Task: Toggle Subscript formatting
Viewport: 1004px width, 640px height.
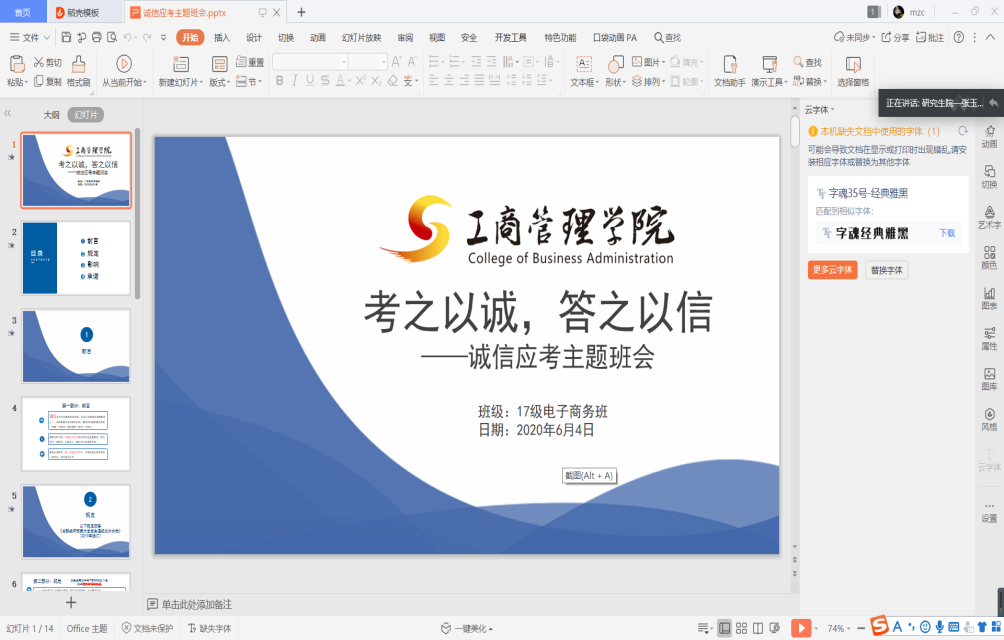Action: (376, 81)
